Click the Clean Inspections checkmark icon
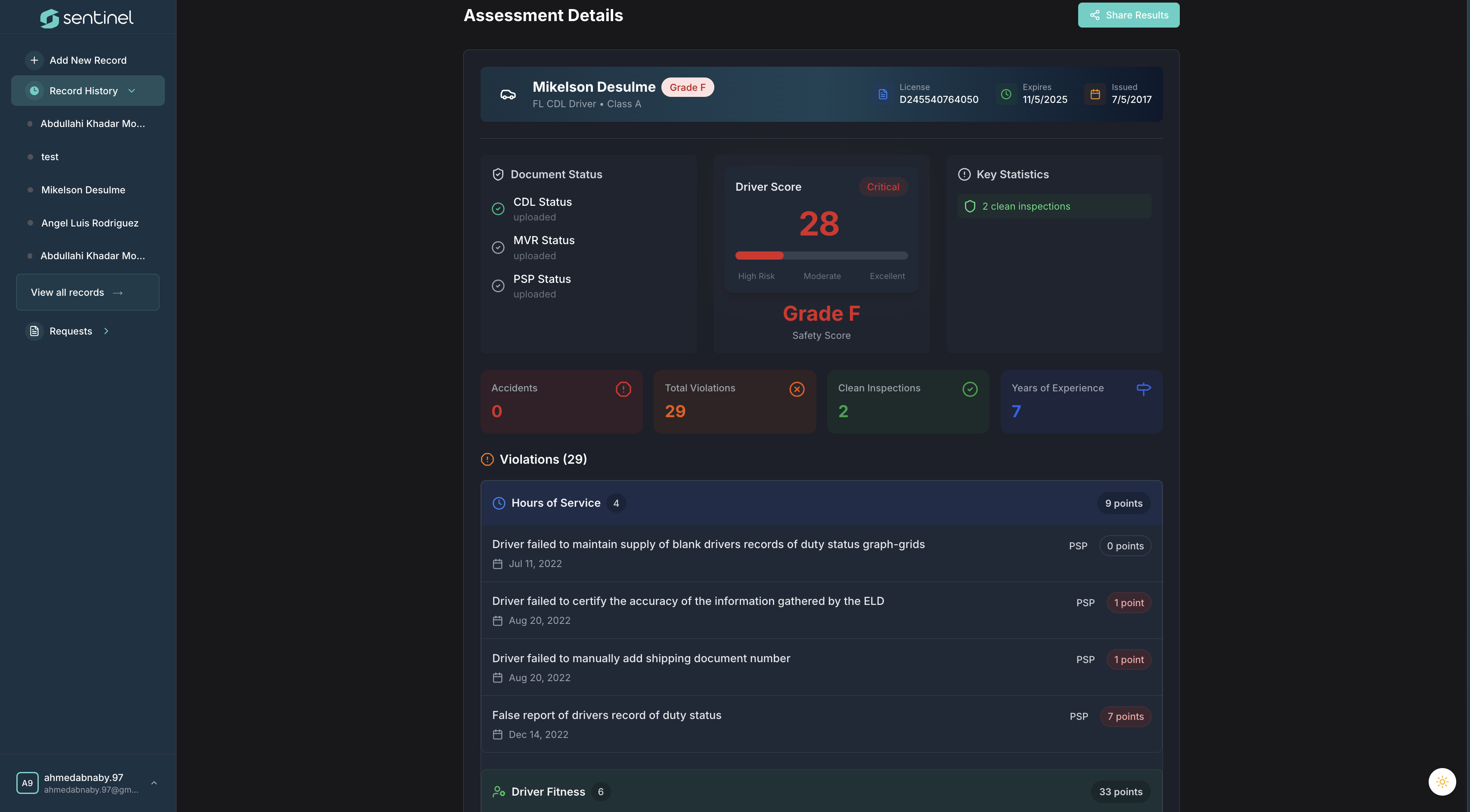This screenshot has width=1470, height=812. click(x=970, y=389)
